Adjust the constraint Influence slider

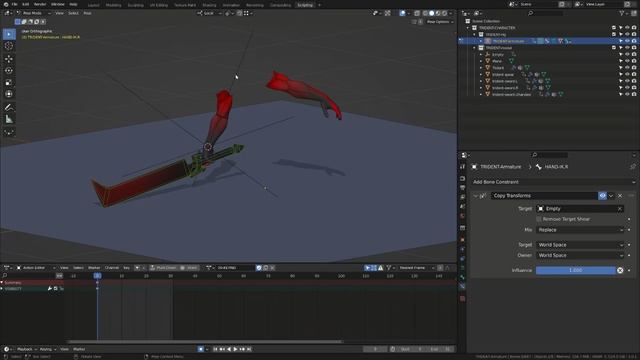pos(576,271)
